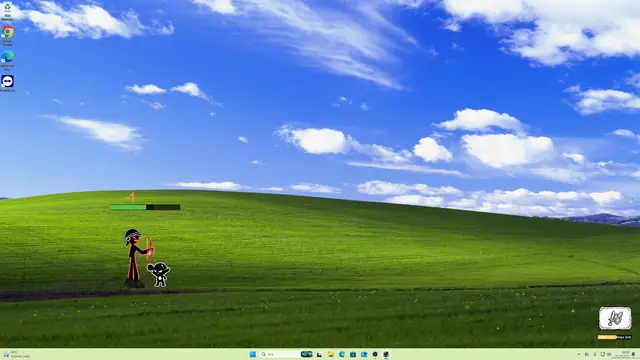This screenshot has height=360, width=640.
Task: Open network settings from the system tray
Action: point(602,354)
